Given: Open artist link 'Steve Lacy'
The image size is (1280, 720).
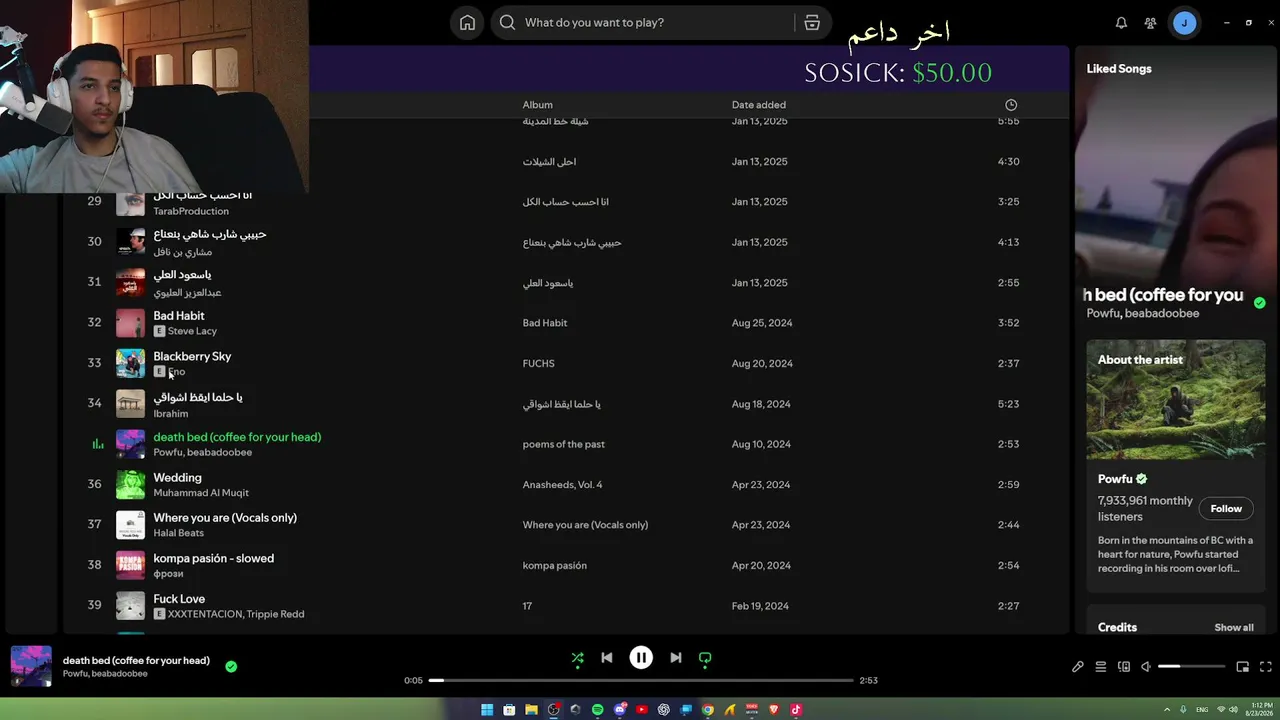Looking at the screenshot, I should tap(192, 331).
